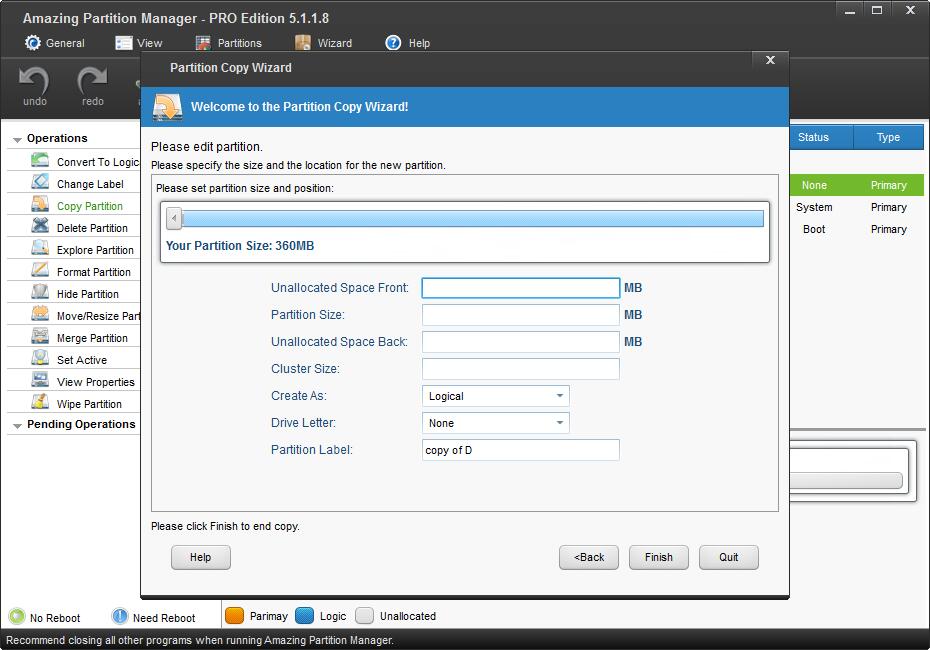Open the Wizard menu
This screenshot has height=650, width=930.
[x=323, y=43]
